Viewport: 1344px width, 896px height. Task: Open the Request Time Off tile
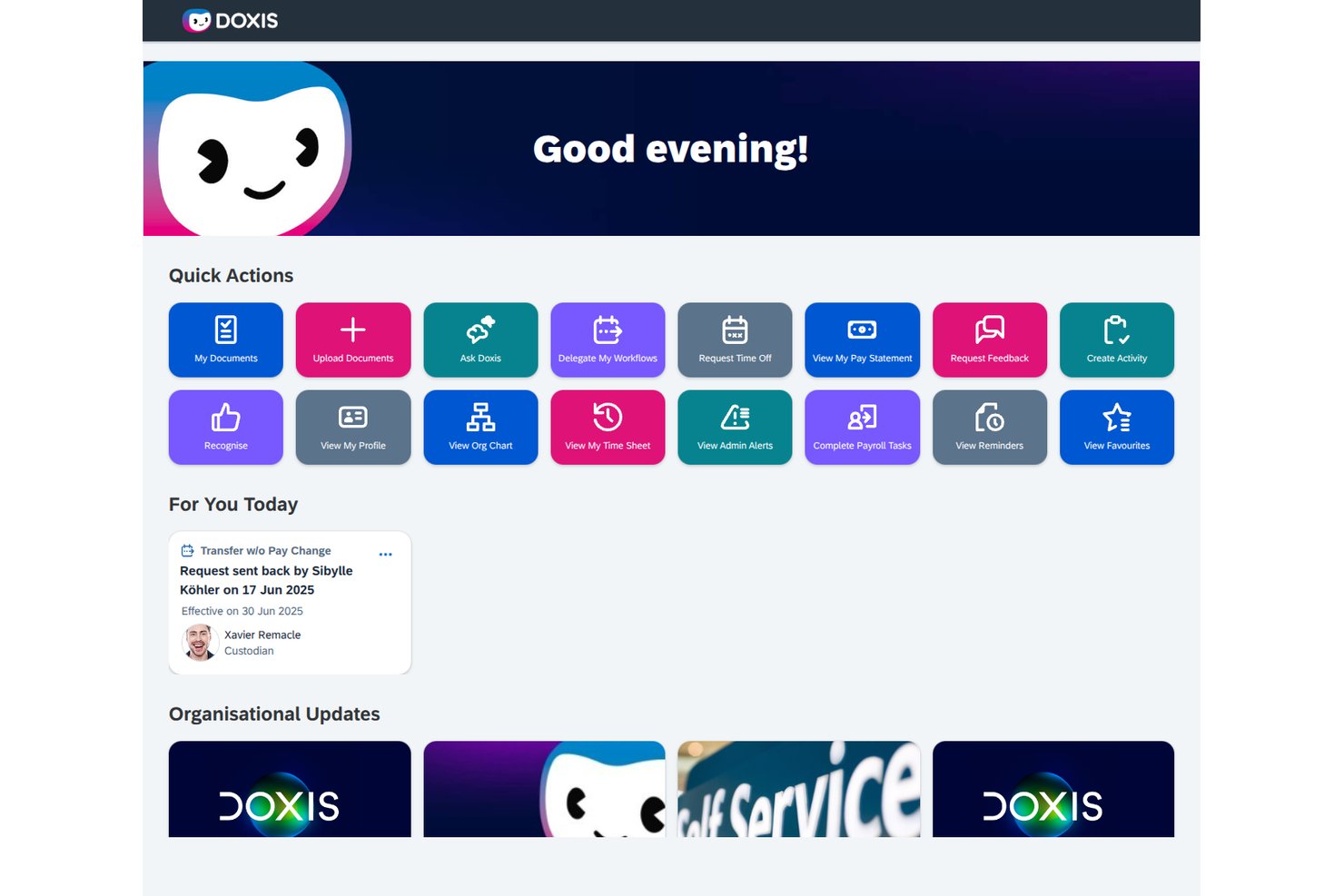(x=735, y=340)
